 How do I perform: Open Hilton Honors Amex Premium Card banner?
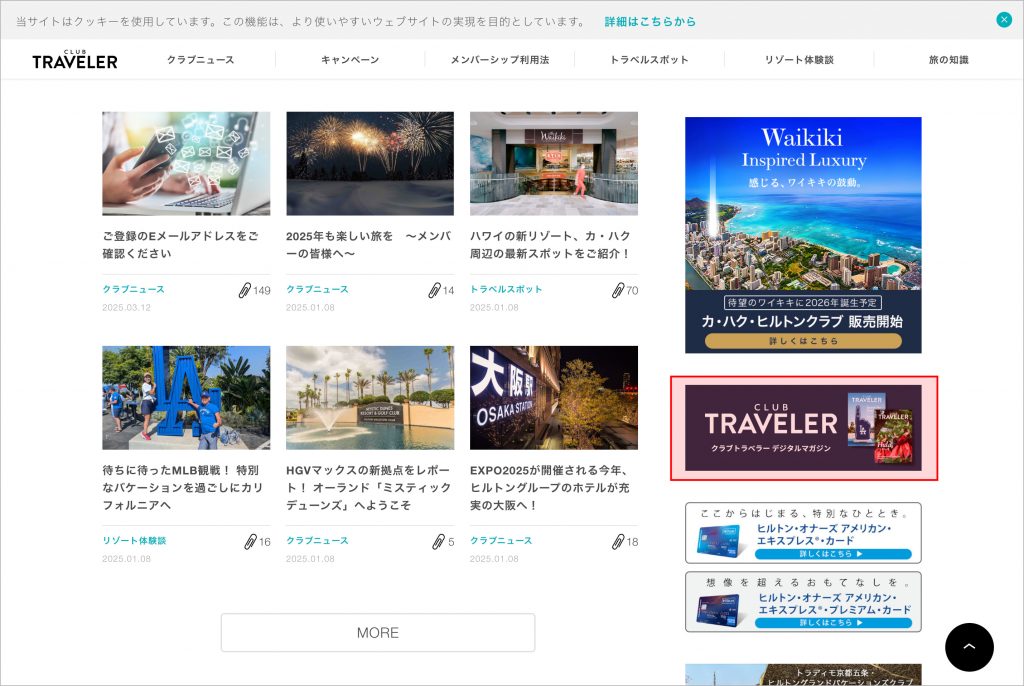[x=803, y=602]
